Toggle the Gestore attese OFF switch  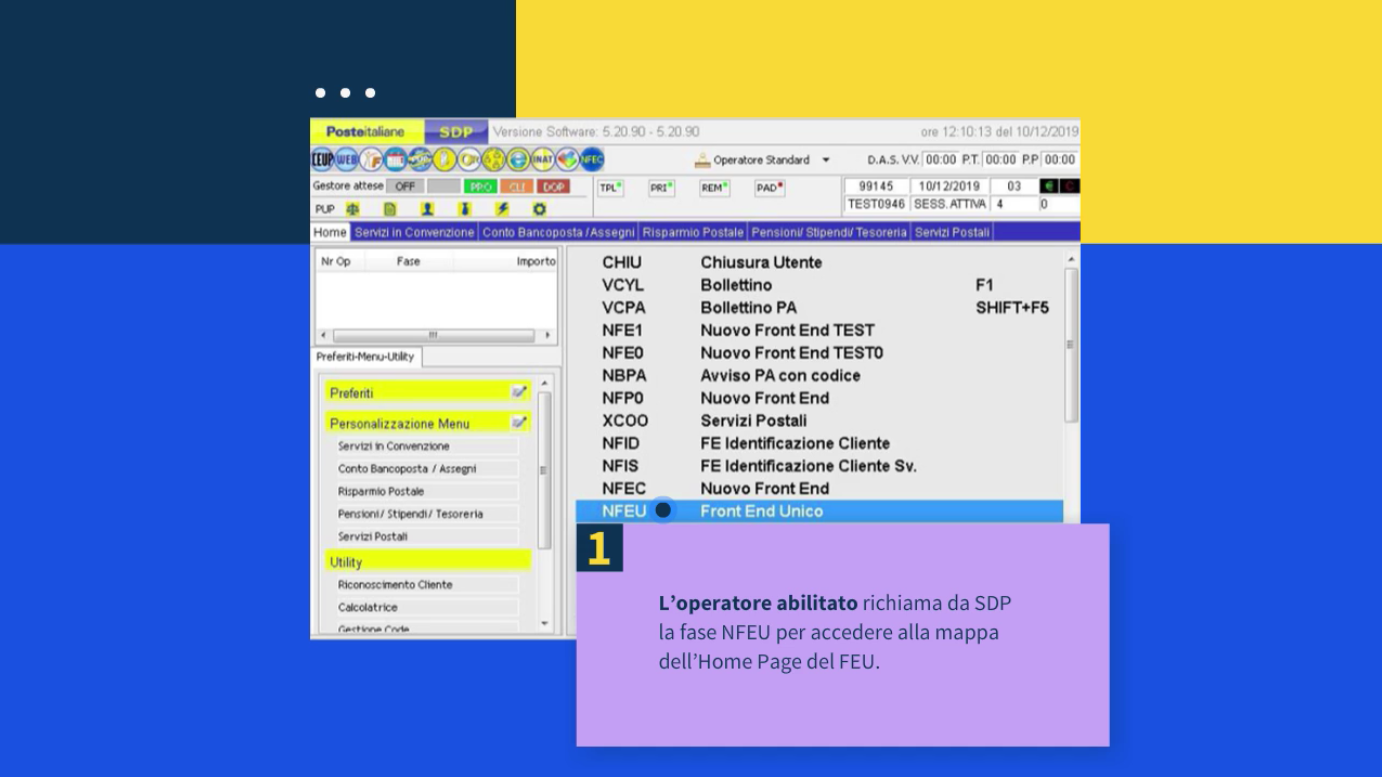405,187
